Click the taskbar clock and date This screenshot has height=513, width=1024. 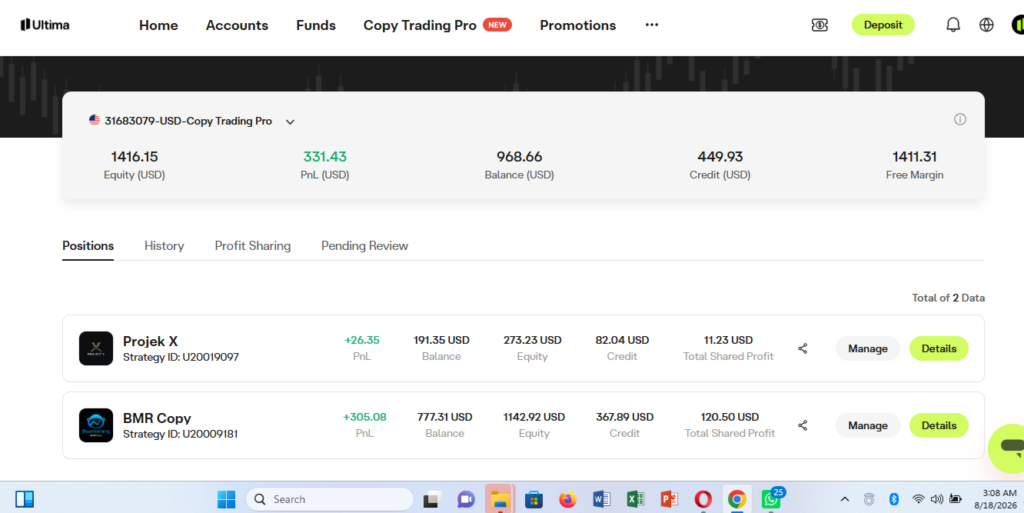point(995,499)
